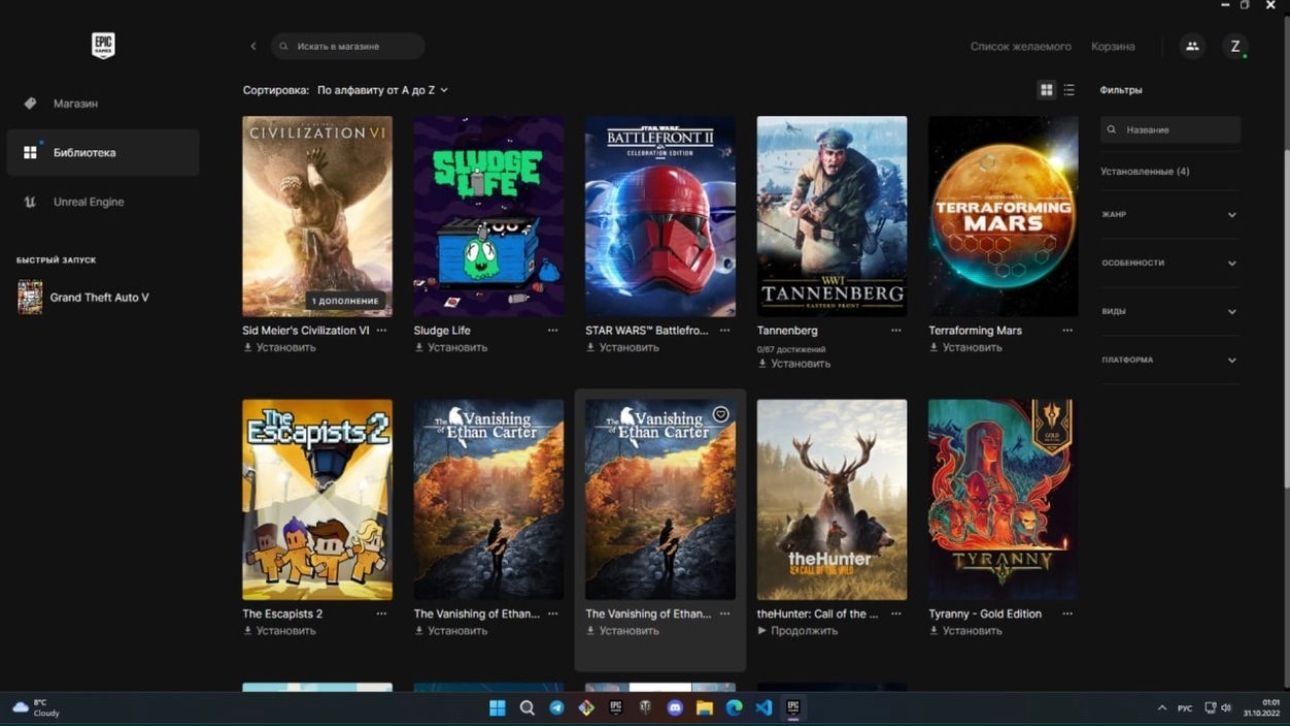The width and height of the screenshot is (1290, 726).
Task: Click the Epic Games logo in sidebar
Action: (103, 46)
